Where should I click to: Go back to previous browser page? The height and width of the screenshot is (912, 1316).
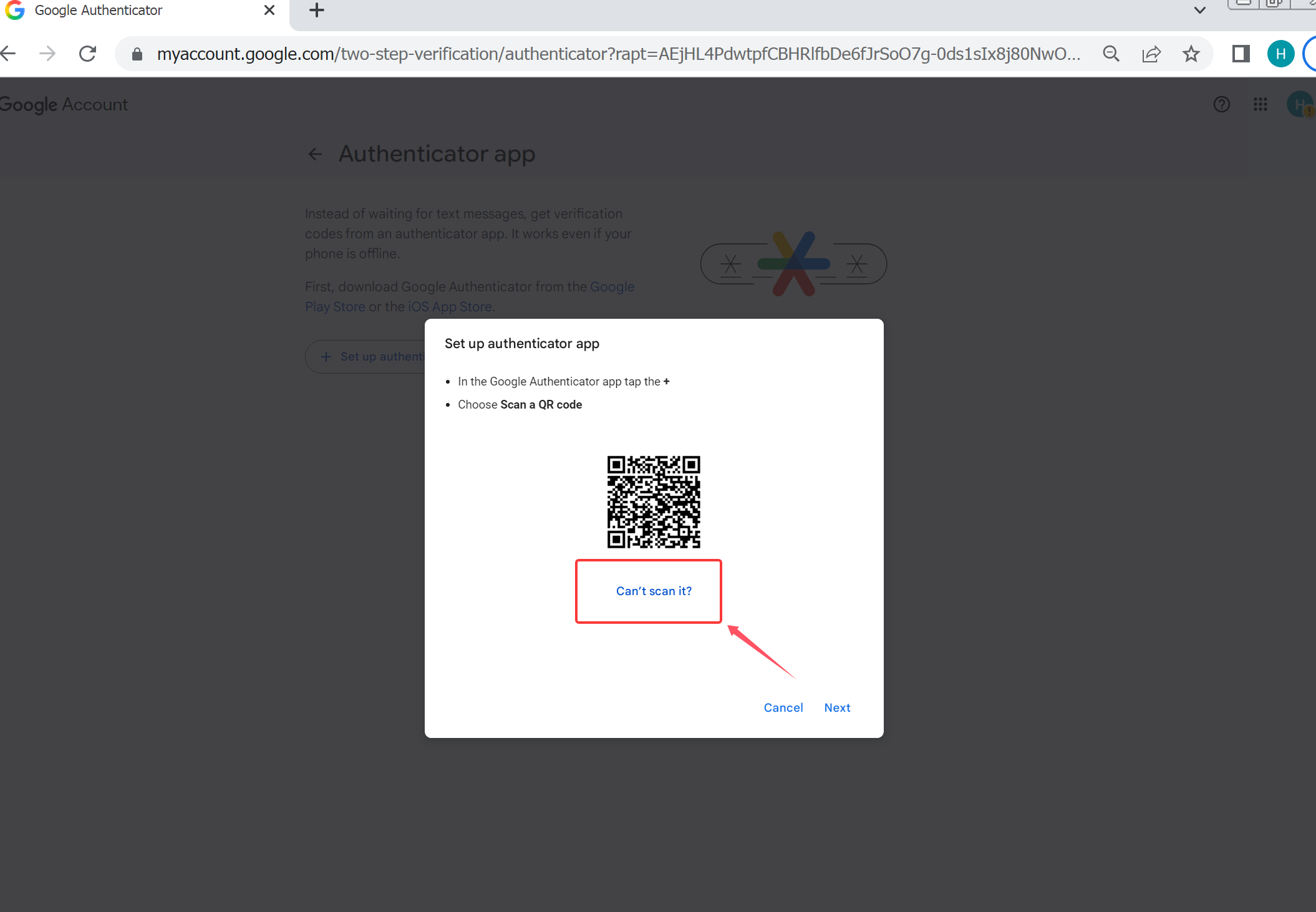(9, 54)
